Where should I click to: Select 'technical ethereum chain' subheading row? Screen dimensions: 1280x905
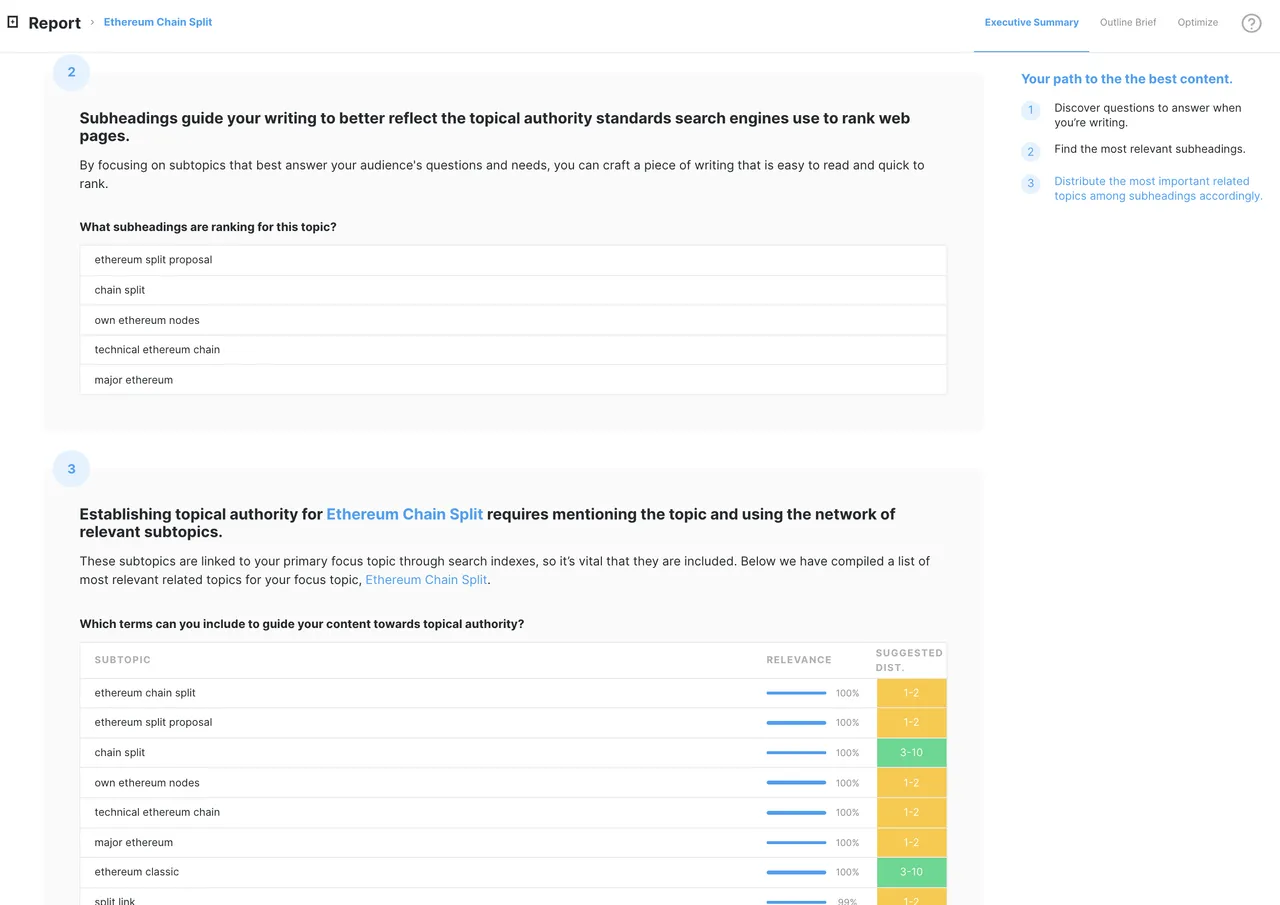coord(513,350)
